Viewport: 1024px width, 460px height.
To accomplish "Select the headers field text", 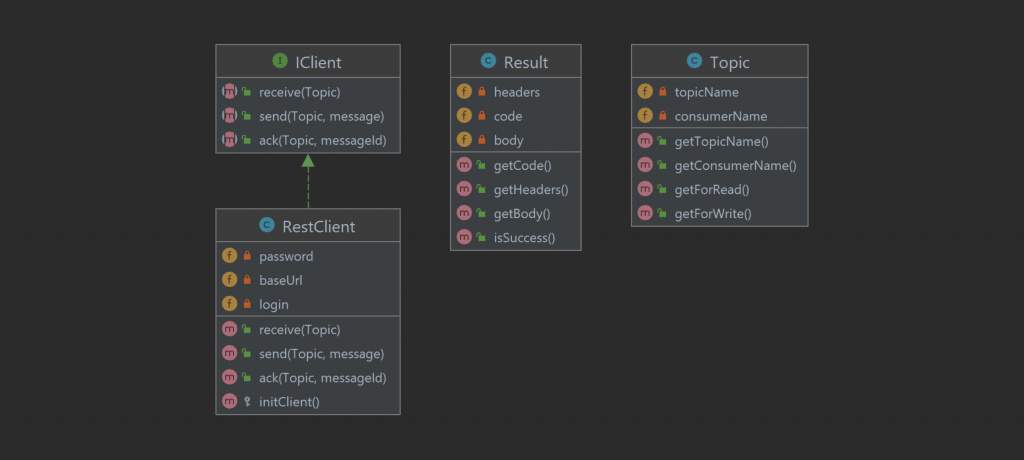I will click(x=517, y=92).
